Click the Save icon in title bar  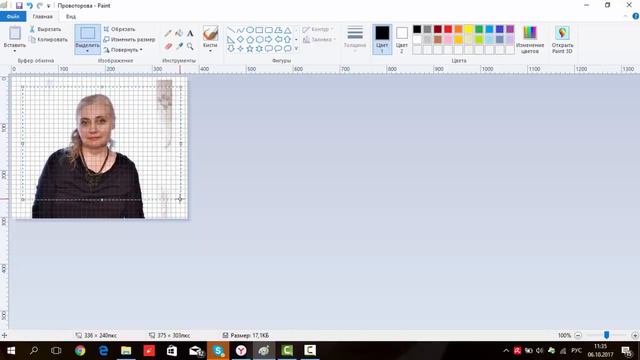(19, 6)
